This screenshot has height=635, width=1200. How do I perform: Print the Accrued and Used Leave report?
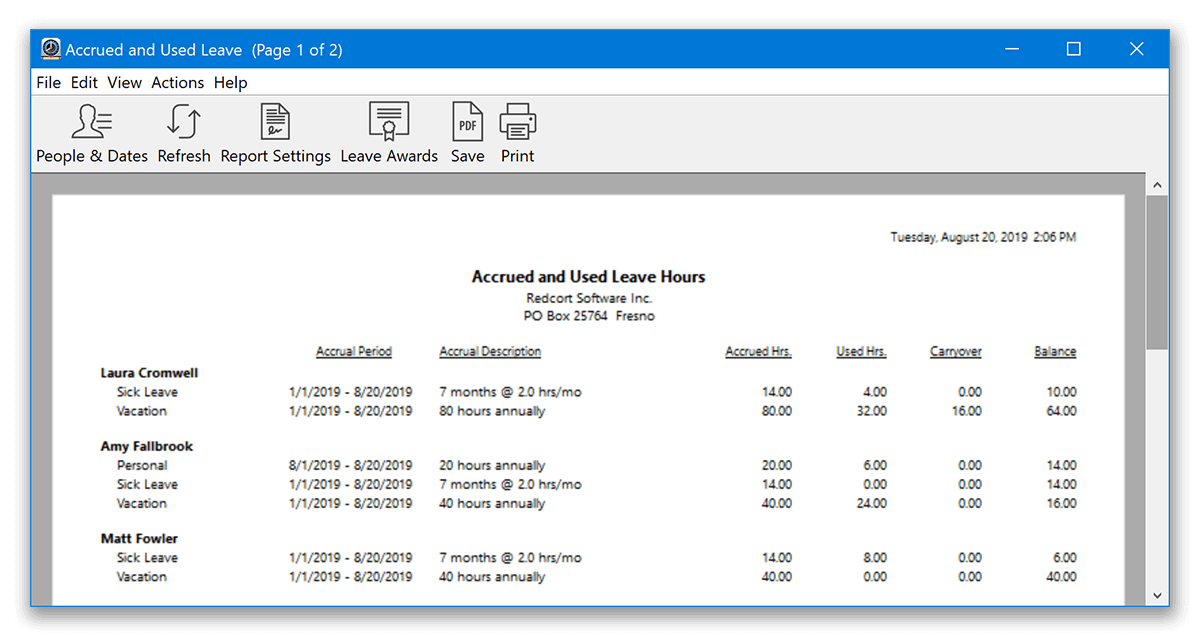[x=517, y=132]
